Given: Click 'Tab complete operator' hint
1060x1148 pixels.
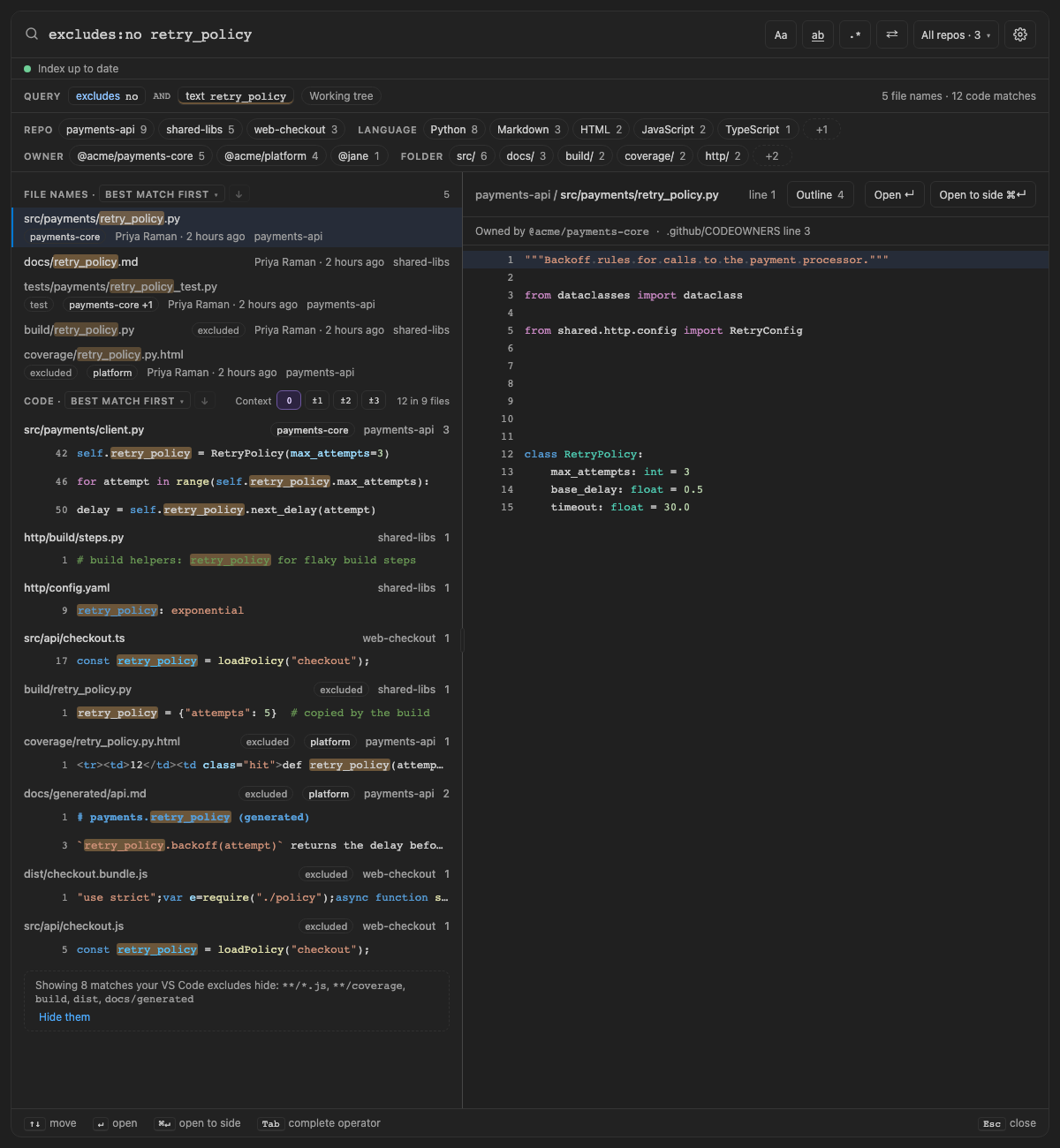Looking at the screenshot, I should pos(320,1123).
